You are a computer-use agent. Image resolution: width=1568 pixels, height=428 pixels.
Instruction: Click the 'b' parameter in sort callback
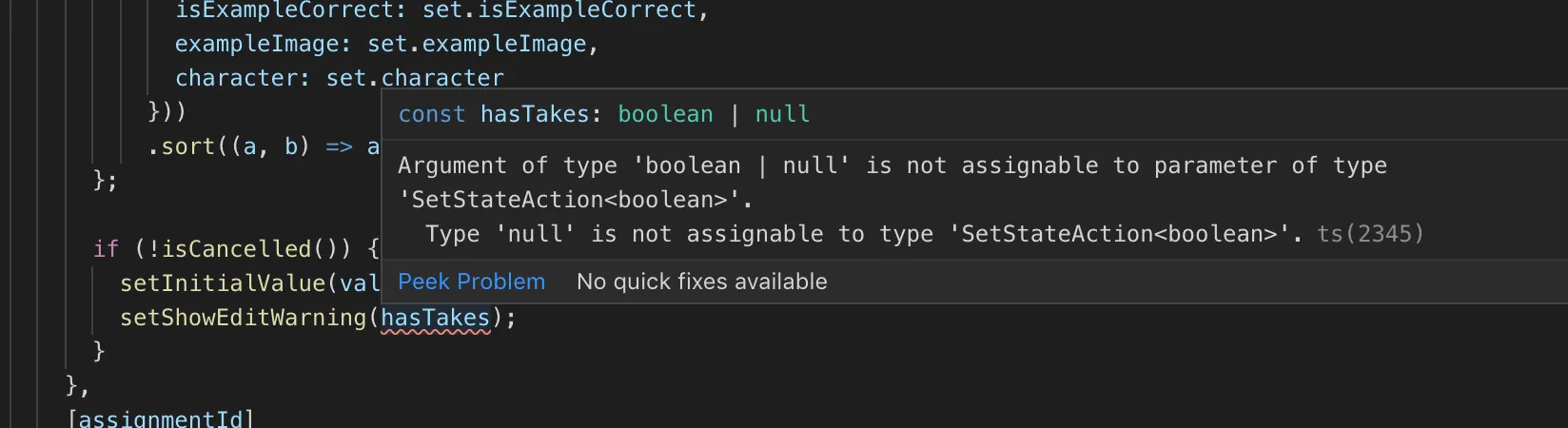(x=291, y=146)
